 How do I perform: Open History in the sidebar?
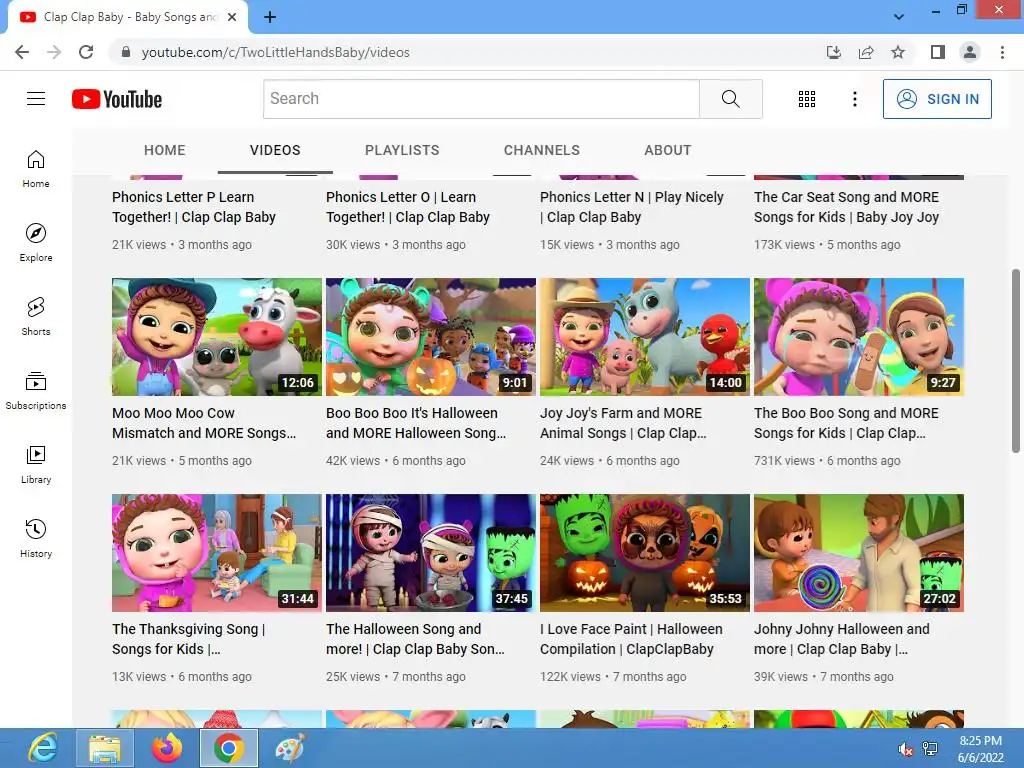(x=36, y=537)
